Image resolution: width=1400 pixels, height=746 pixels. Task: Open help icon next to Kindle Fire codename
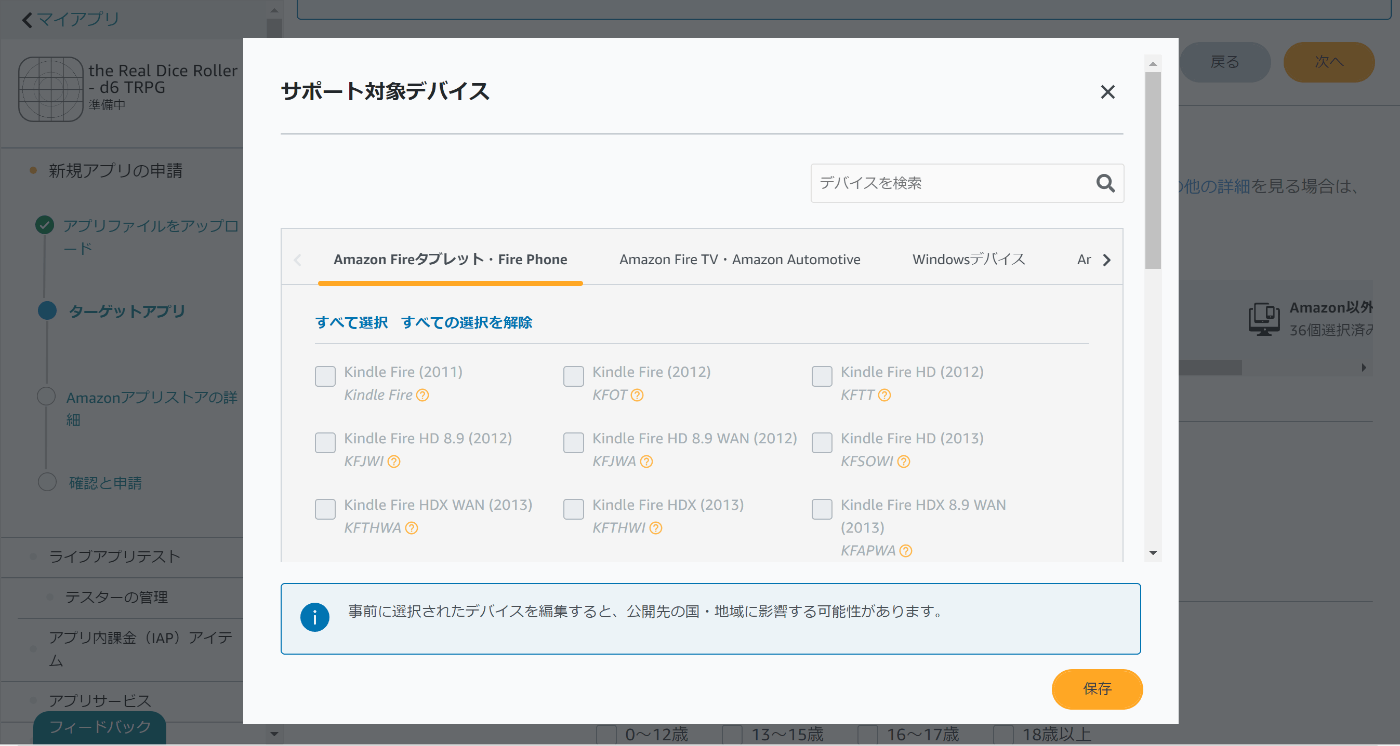423,395
